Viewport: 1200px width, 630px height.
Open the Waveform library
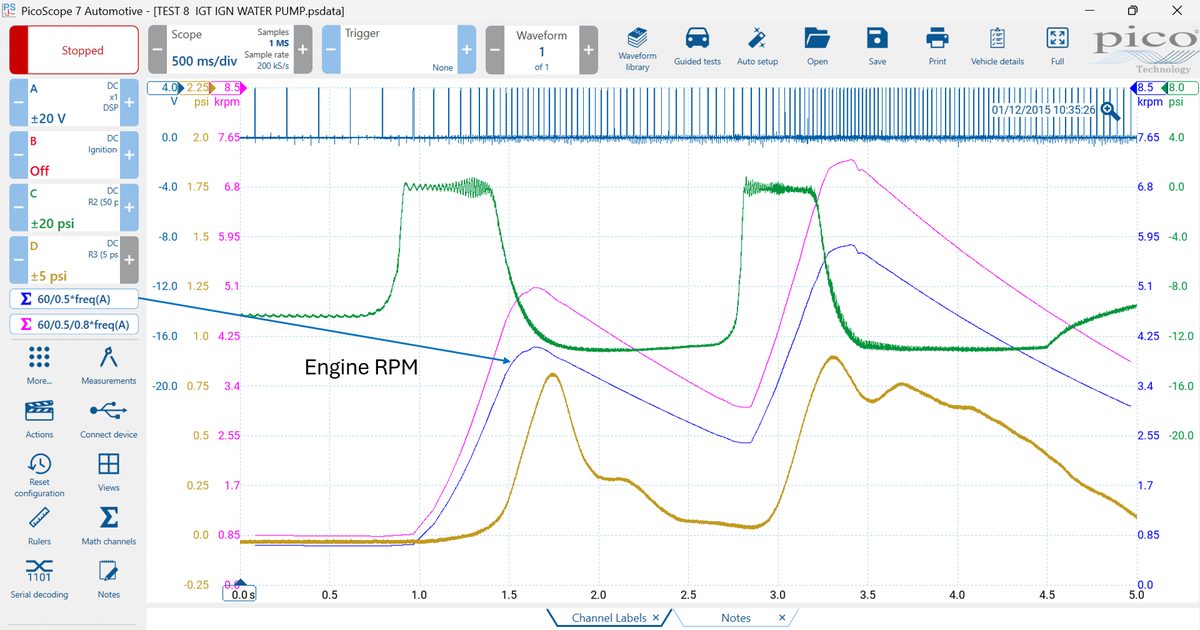[x=637, y=47]
